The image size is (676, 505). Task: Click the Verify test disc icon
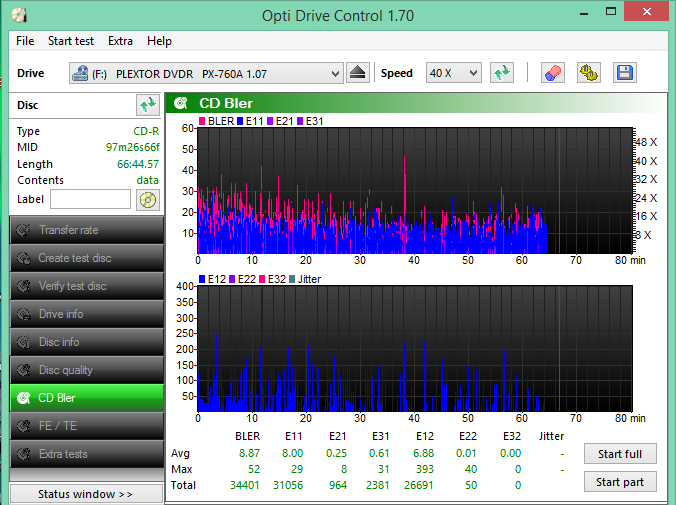(x=23, y=286)
